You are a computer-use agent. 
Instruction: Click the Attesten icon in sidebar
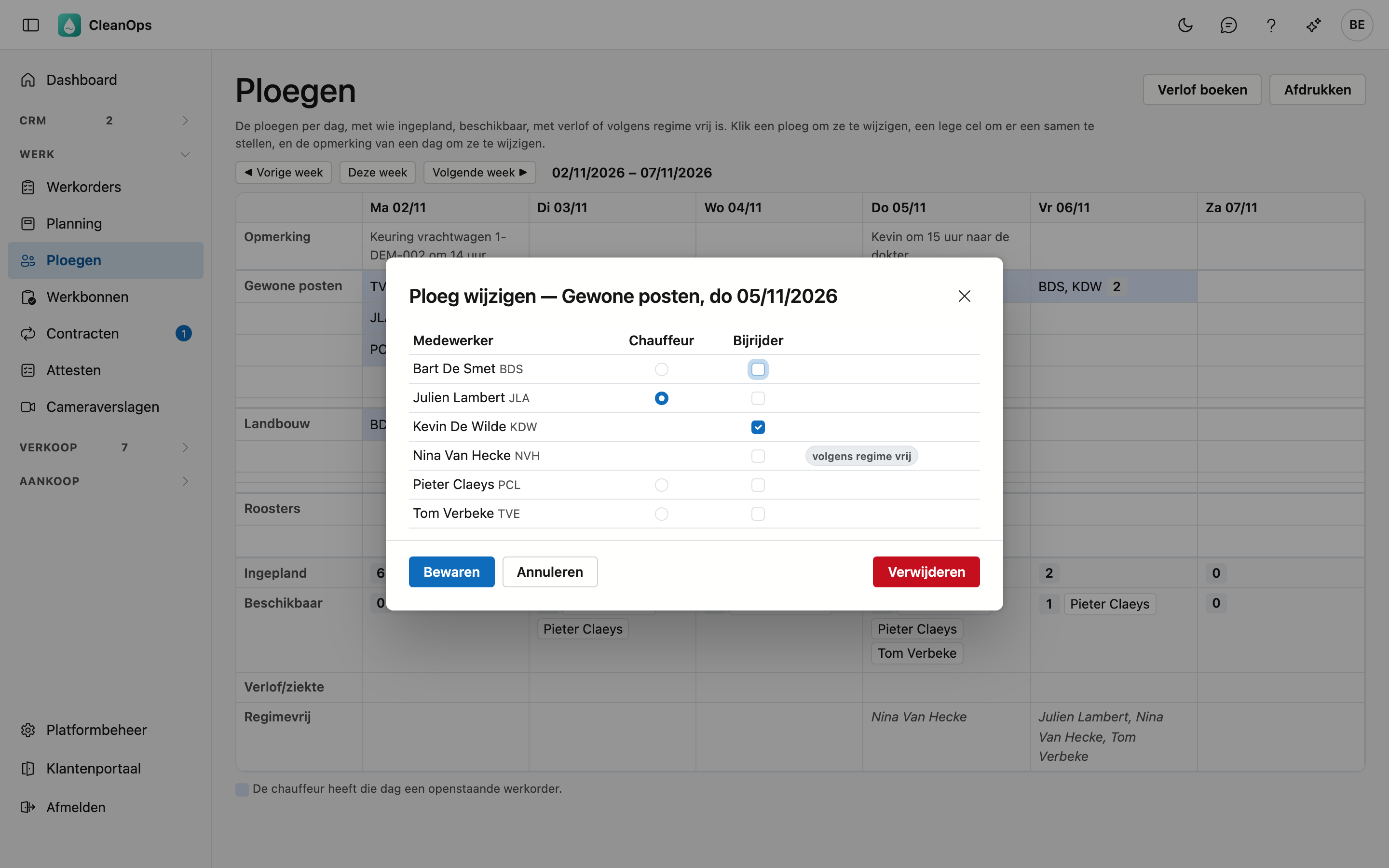[28, 370]
